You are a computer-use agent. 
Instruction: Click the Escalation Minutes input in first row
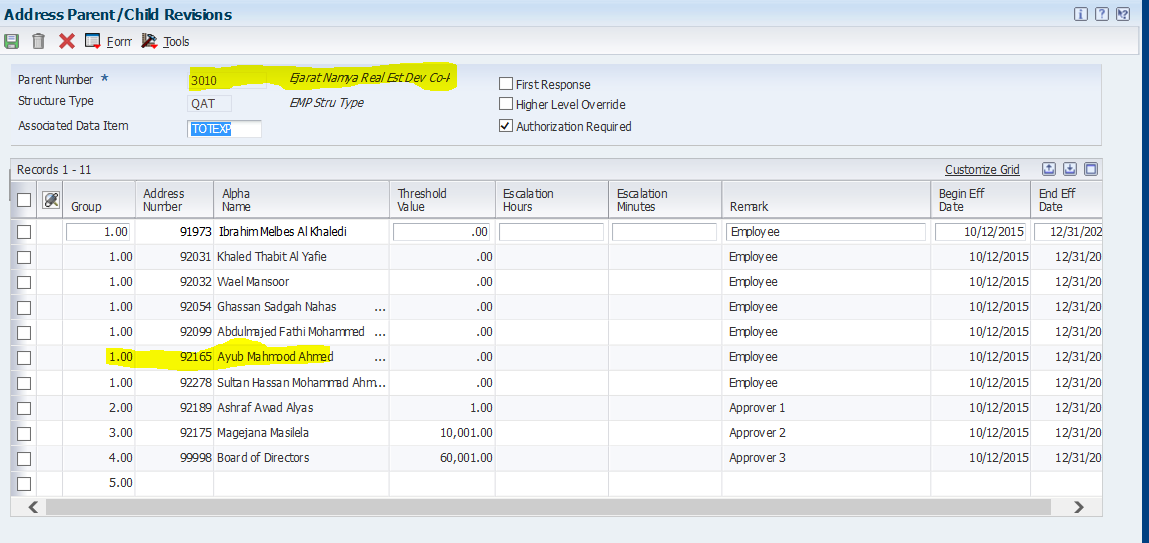coord(664,232)
